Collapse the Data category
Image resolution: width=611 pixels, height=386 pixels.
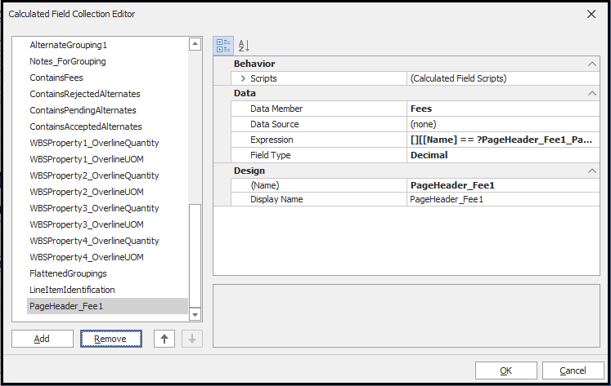tap(592, 93)
